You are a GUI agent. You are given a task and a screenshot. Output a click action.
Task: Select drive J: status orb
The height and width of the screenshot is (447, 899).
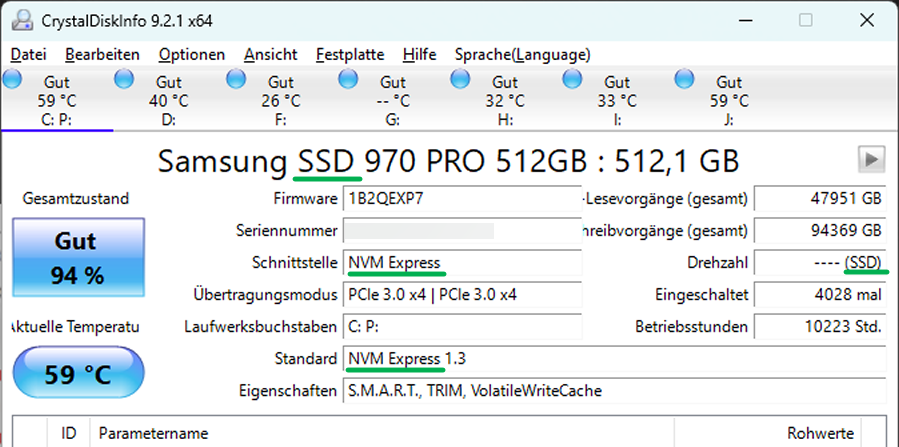[684, 79]
